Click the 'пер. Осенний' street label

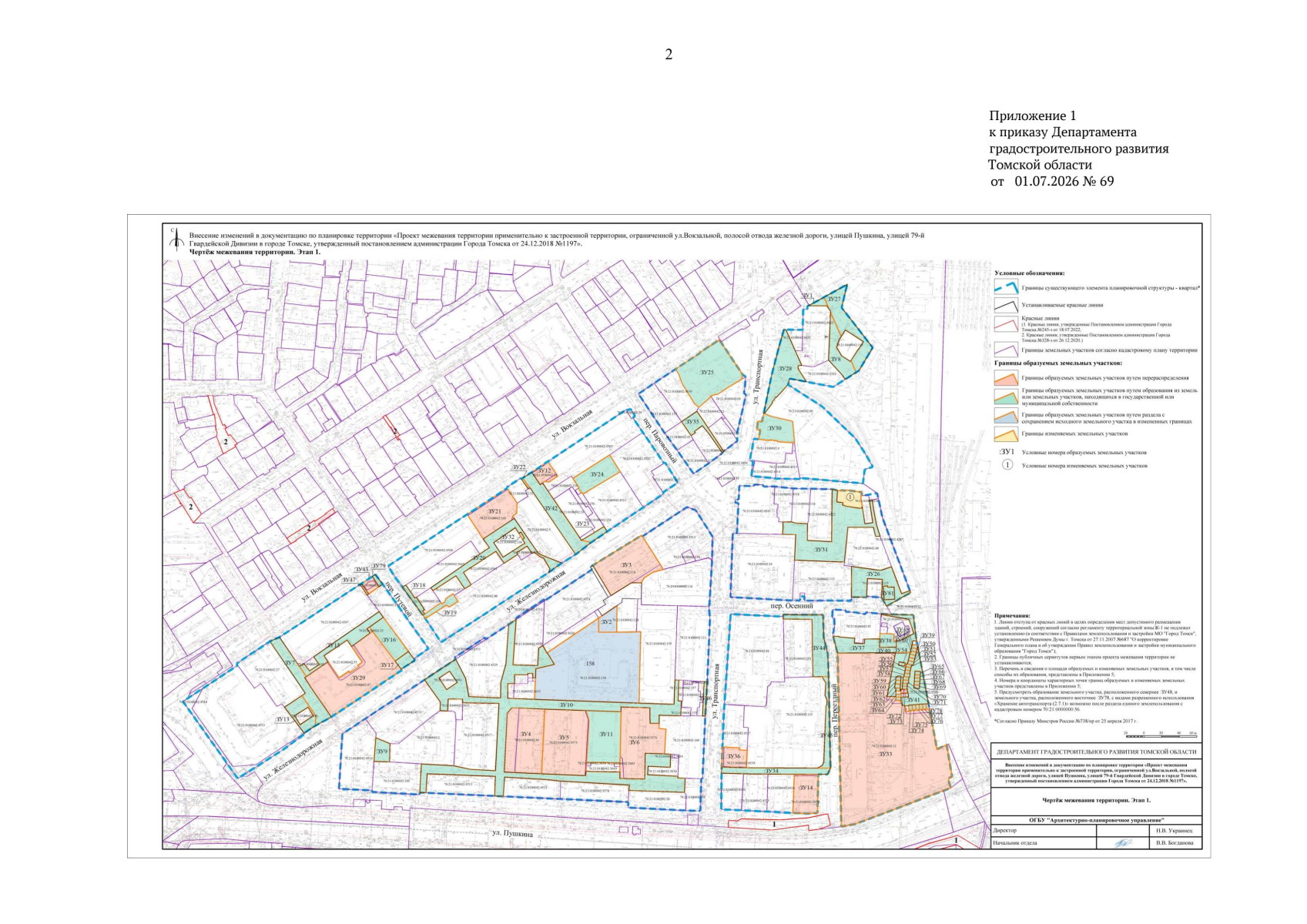click(x=792, y=606)
